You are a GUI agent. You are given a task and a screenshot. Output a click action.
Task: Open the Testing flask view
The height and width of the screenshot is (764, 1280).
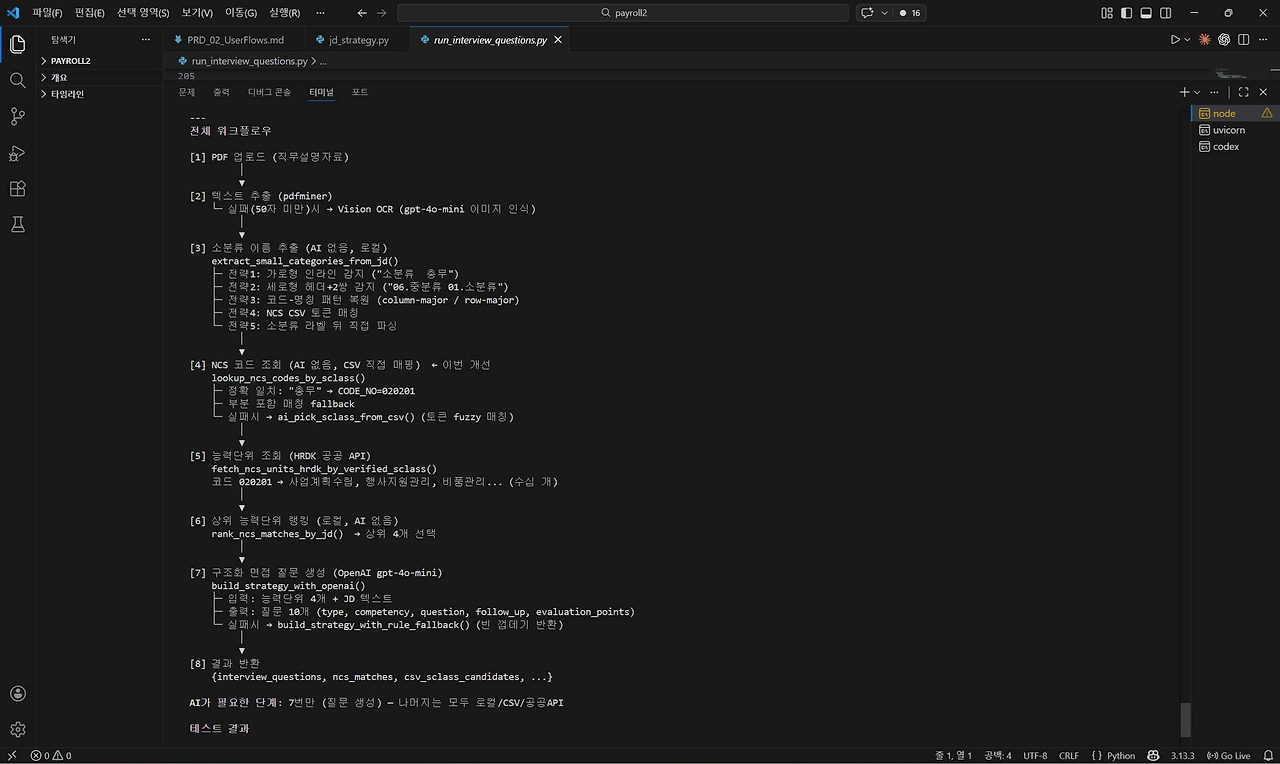(17, 225)
